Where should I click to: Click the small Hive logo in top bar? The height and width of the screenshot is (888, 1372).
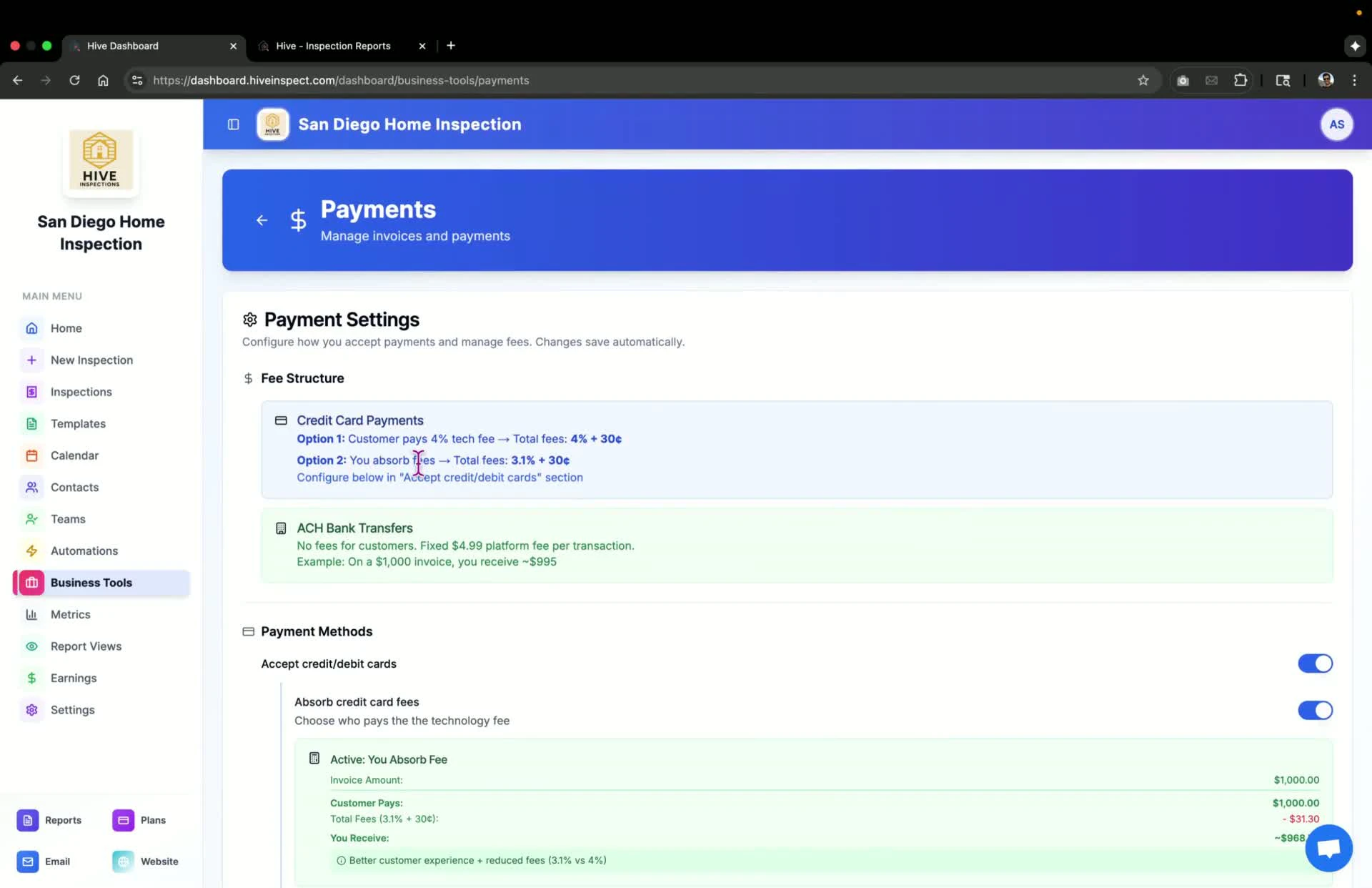[x=272, y=124]
